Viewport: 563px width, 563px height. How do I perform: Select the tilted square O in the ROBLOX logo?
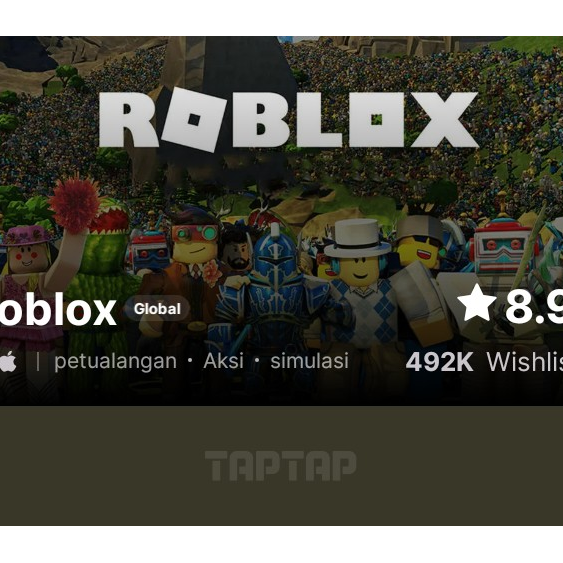[x=194, y=119]
